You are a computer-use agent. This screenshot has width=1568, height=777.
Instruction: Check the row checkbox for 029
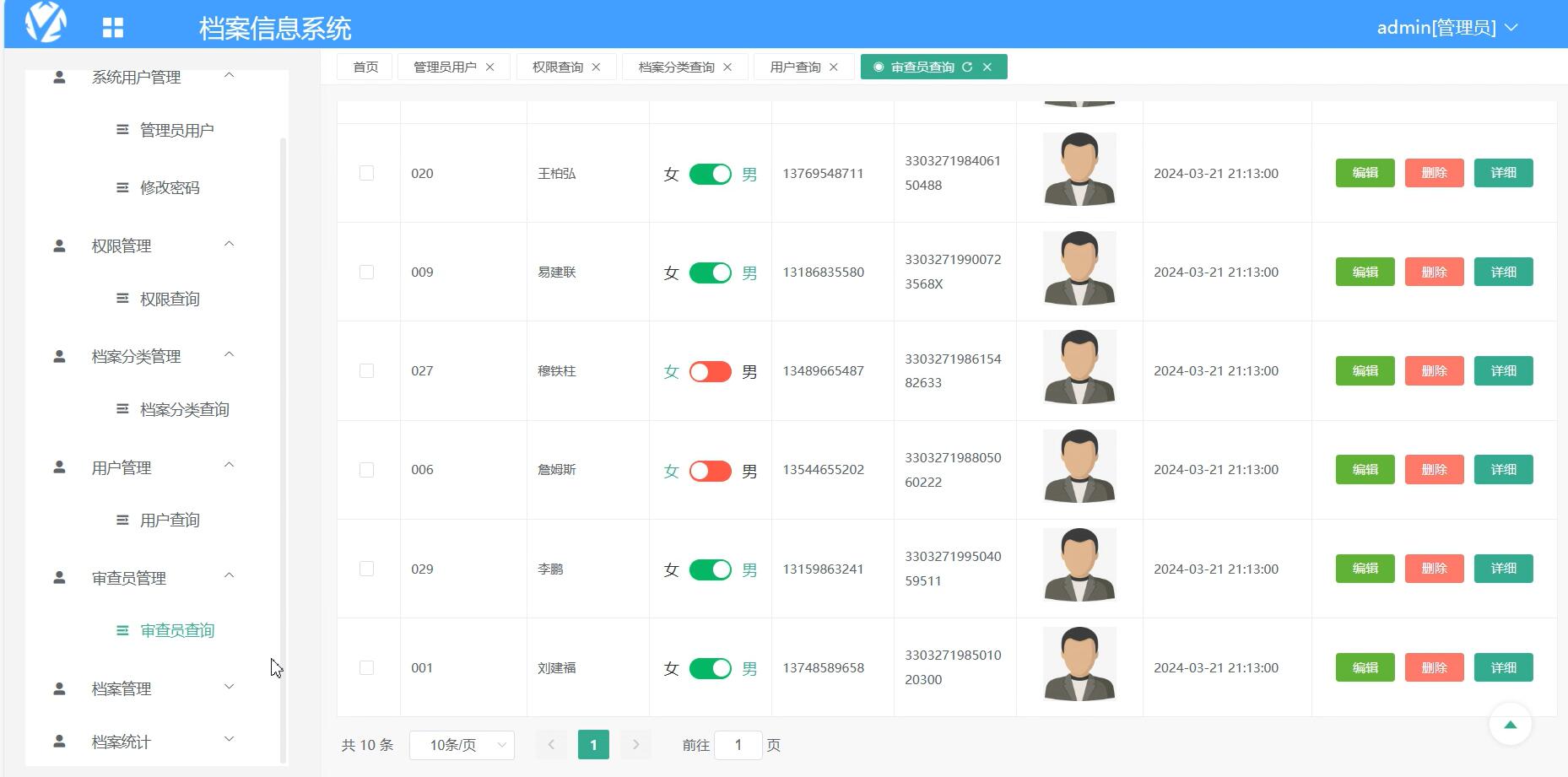pos(366,569)
